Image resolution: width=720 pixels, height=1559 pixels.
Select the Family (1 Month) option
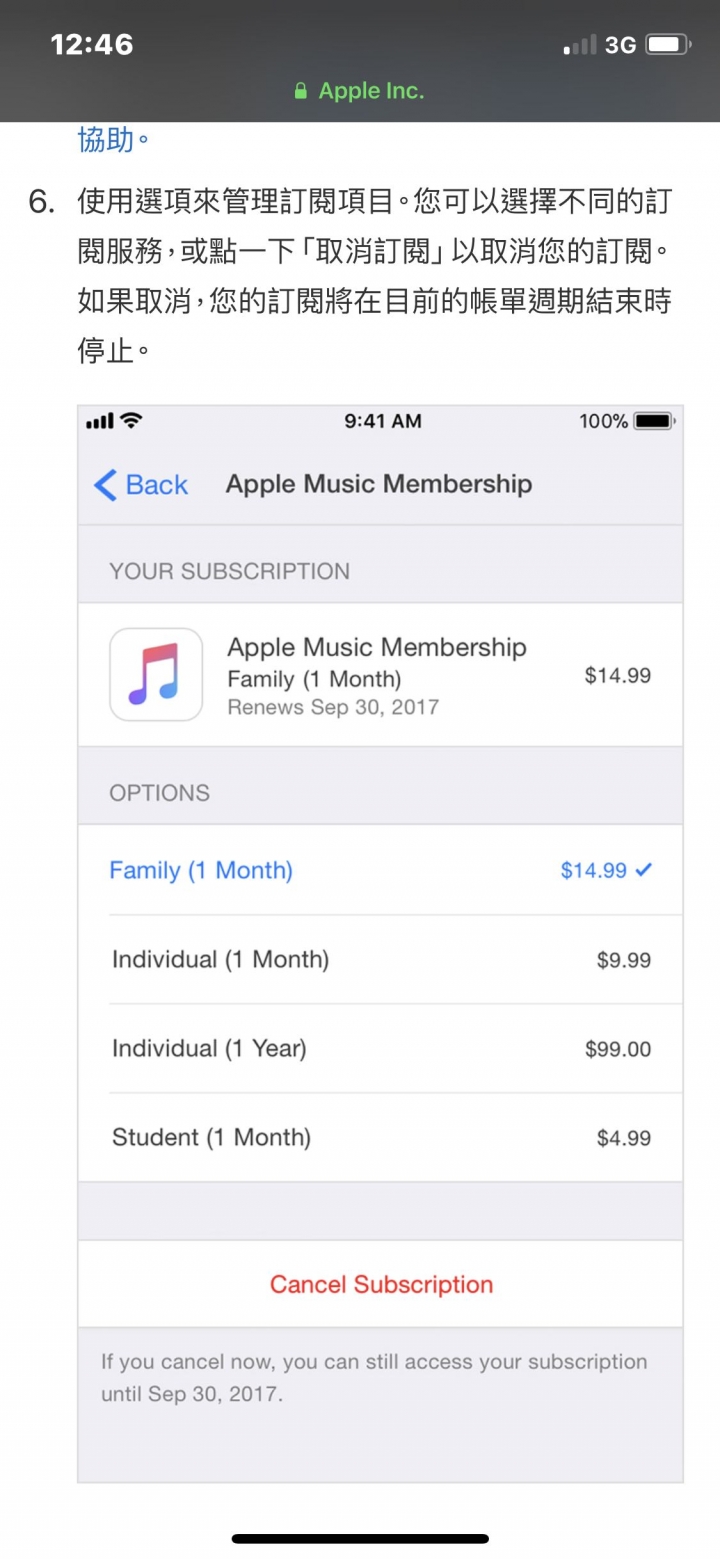[381, 870]
